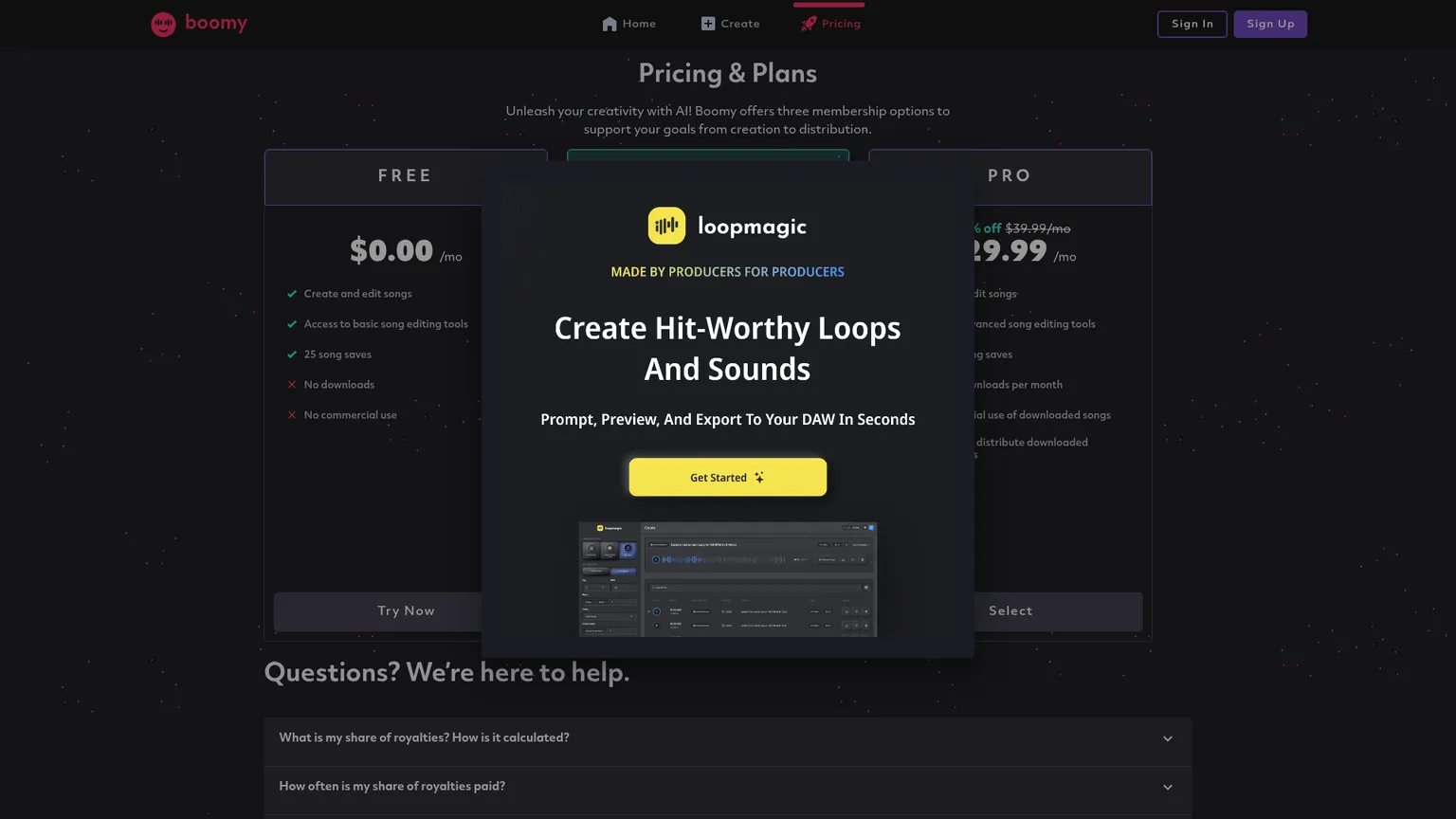
Task: Click the $0.00 price text
Action: click(391, 251)
